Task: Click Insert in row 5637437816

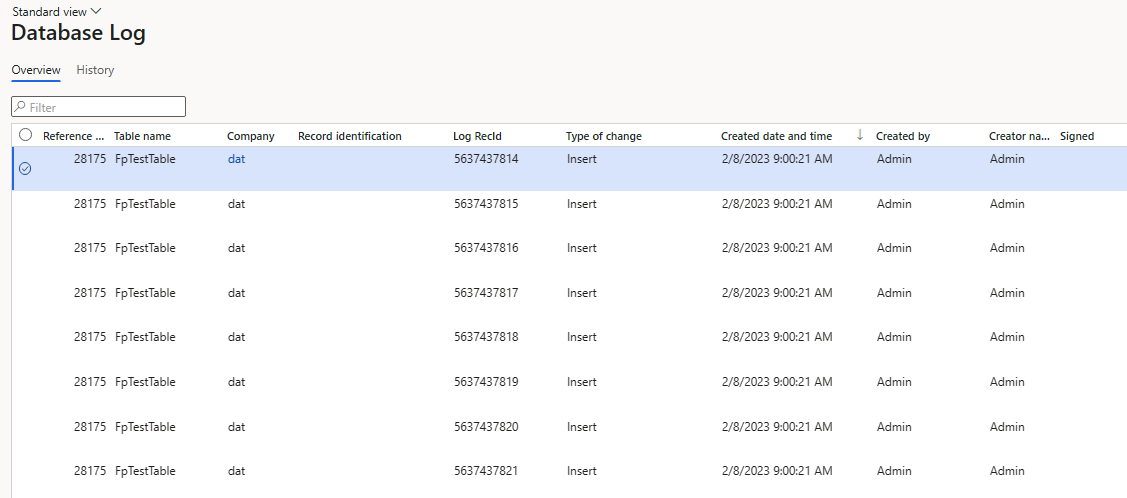Action: click(x=581, y=248)
